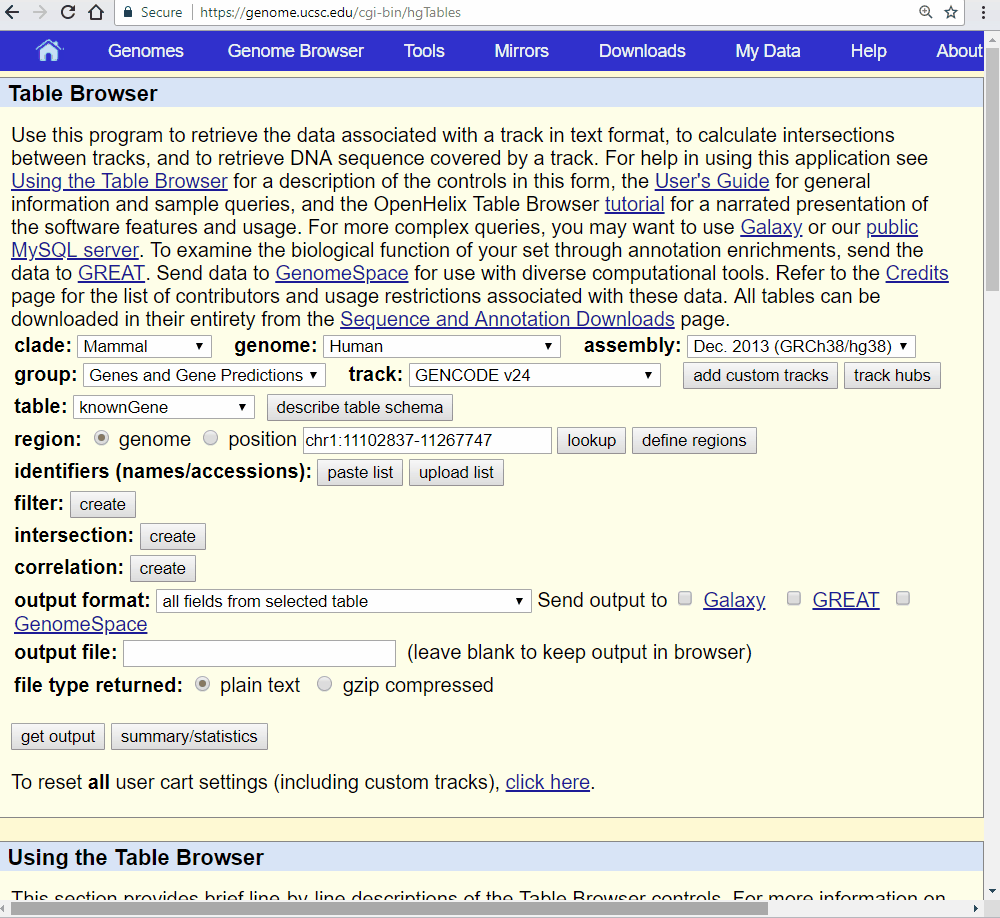Select the position region radio button
This screenshot has height=918, width=1000.
click(210, 439)
